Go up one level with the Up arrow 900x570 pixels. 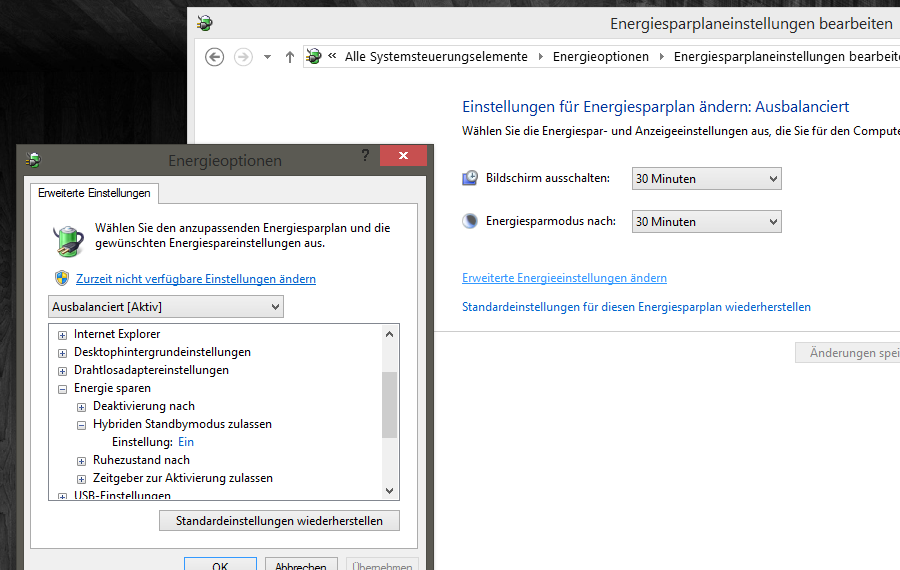[x=290, y=57]
